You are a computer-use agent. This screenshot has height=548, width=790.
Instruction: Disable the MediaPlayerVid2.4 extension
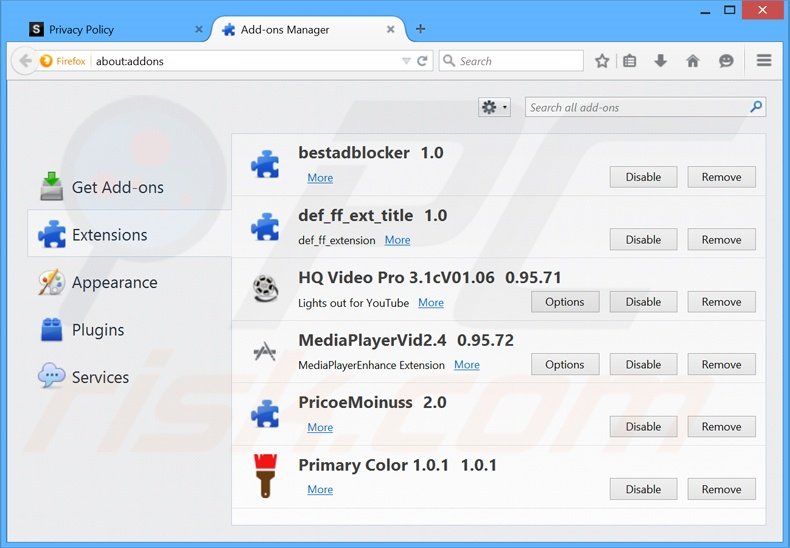click(643, 364)
